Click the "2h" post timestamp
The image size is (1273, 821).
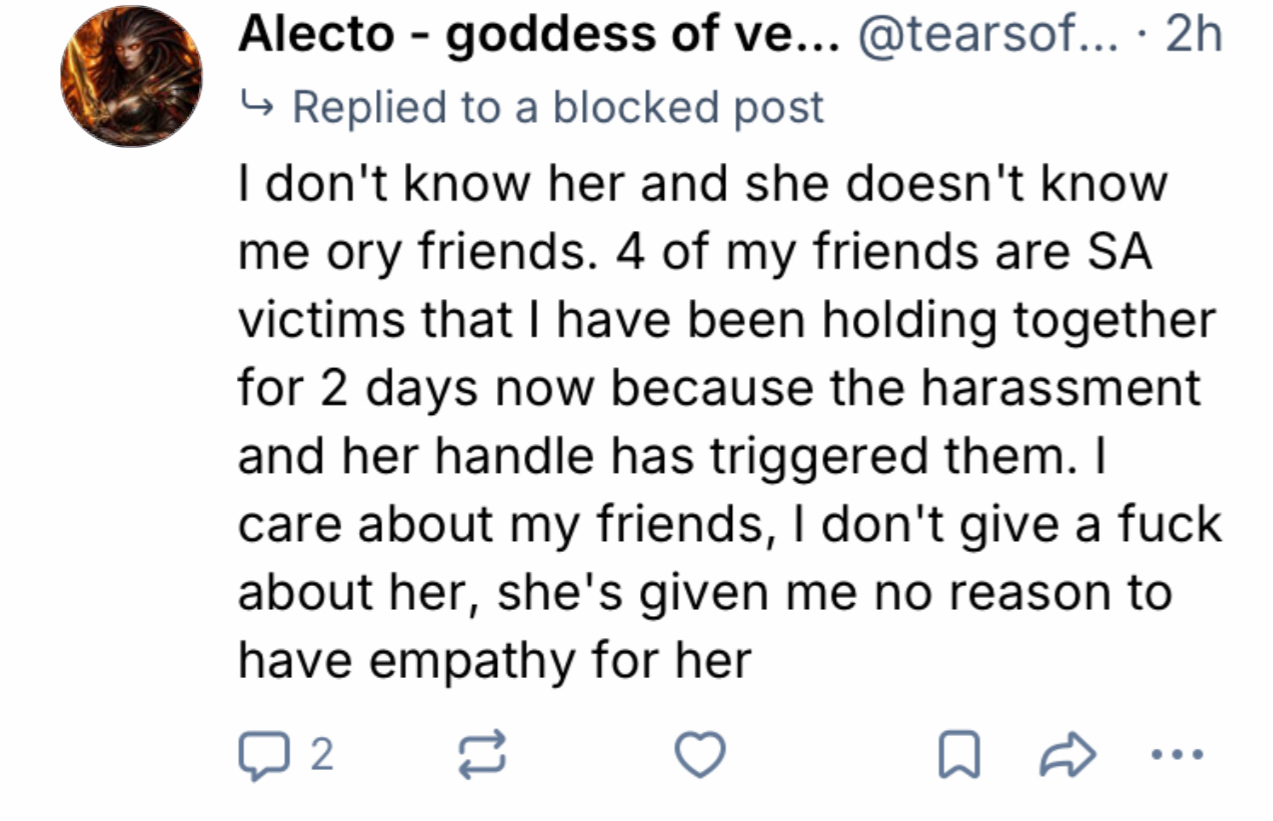pos(1194,37)
